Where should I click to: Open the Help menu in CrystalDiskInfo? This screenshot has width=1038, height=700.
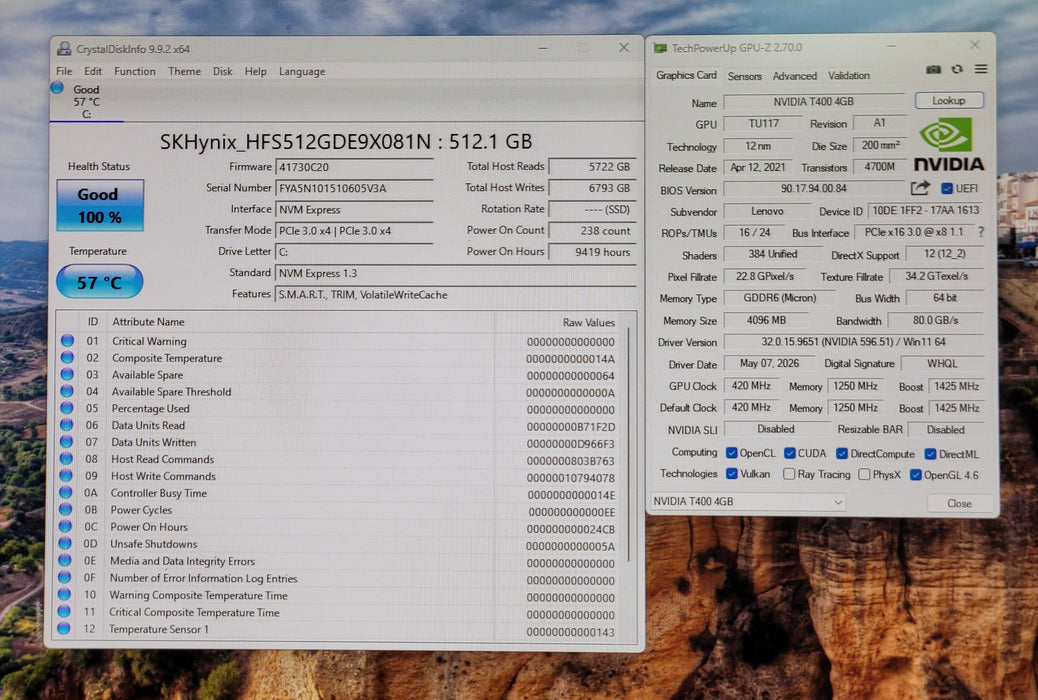(256, 71)
